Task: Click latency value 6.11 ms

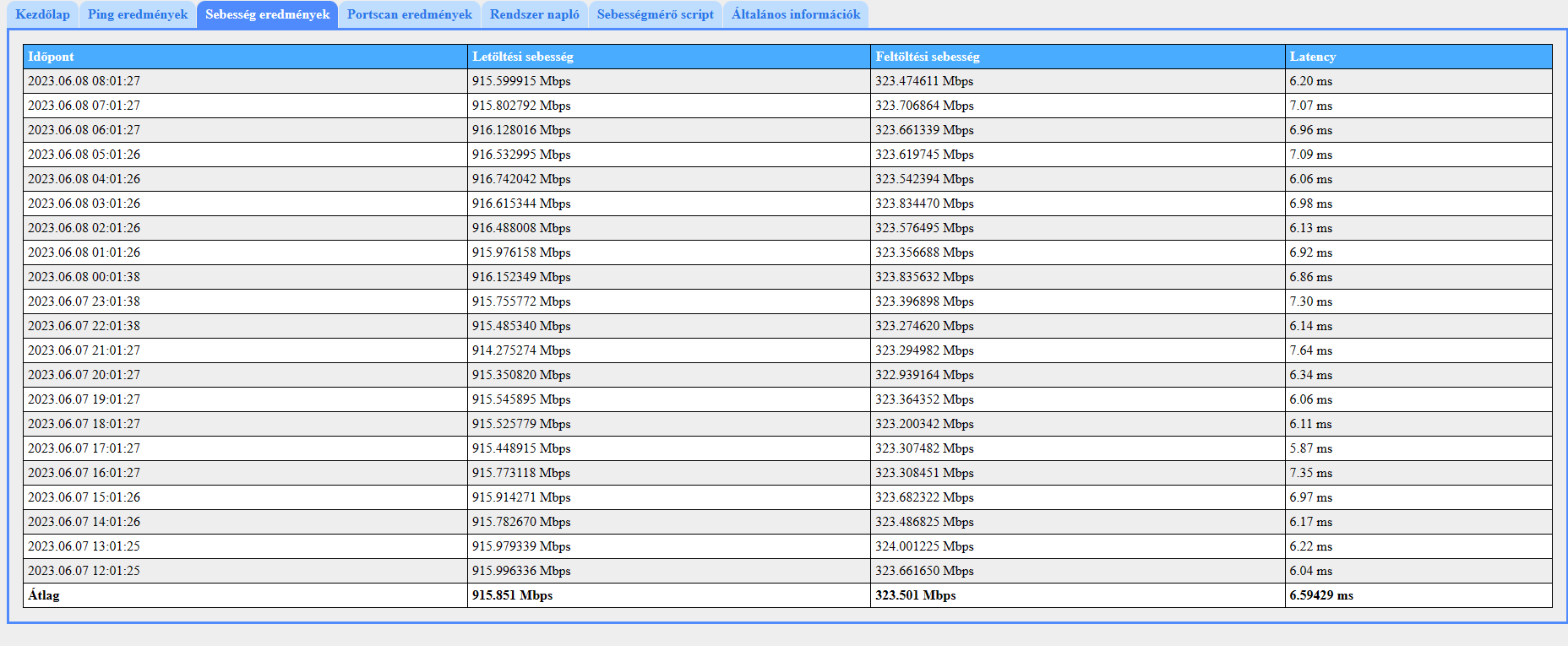Action: click(1311, 424)
